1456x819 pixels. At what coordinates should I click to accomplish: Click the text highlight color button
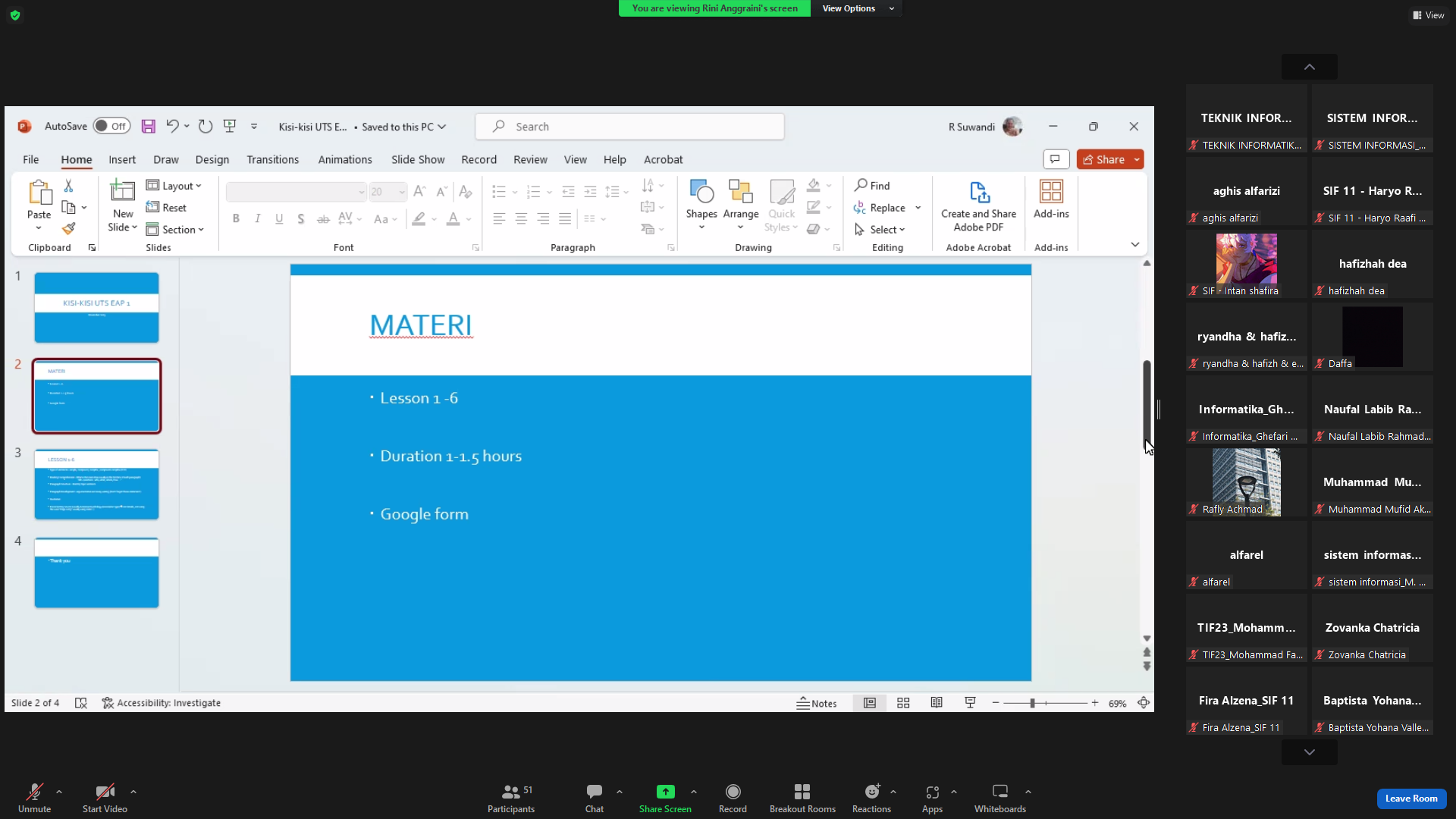(419, 219)
